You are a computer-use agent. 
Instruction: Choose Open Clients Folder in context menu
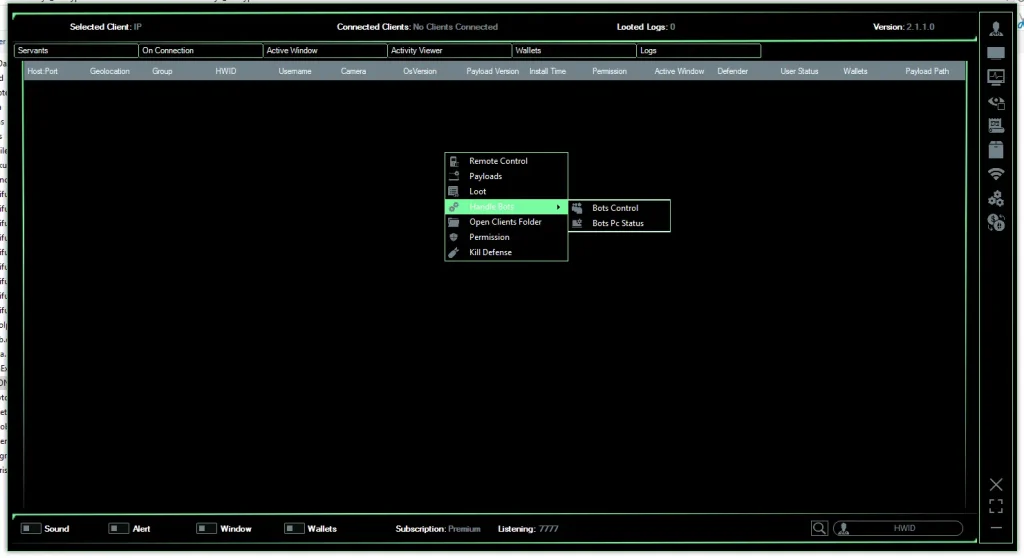505,222
